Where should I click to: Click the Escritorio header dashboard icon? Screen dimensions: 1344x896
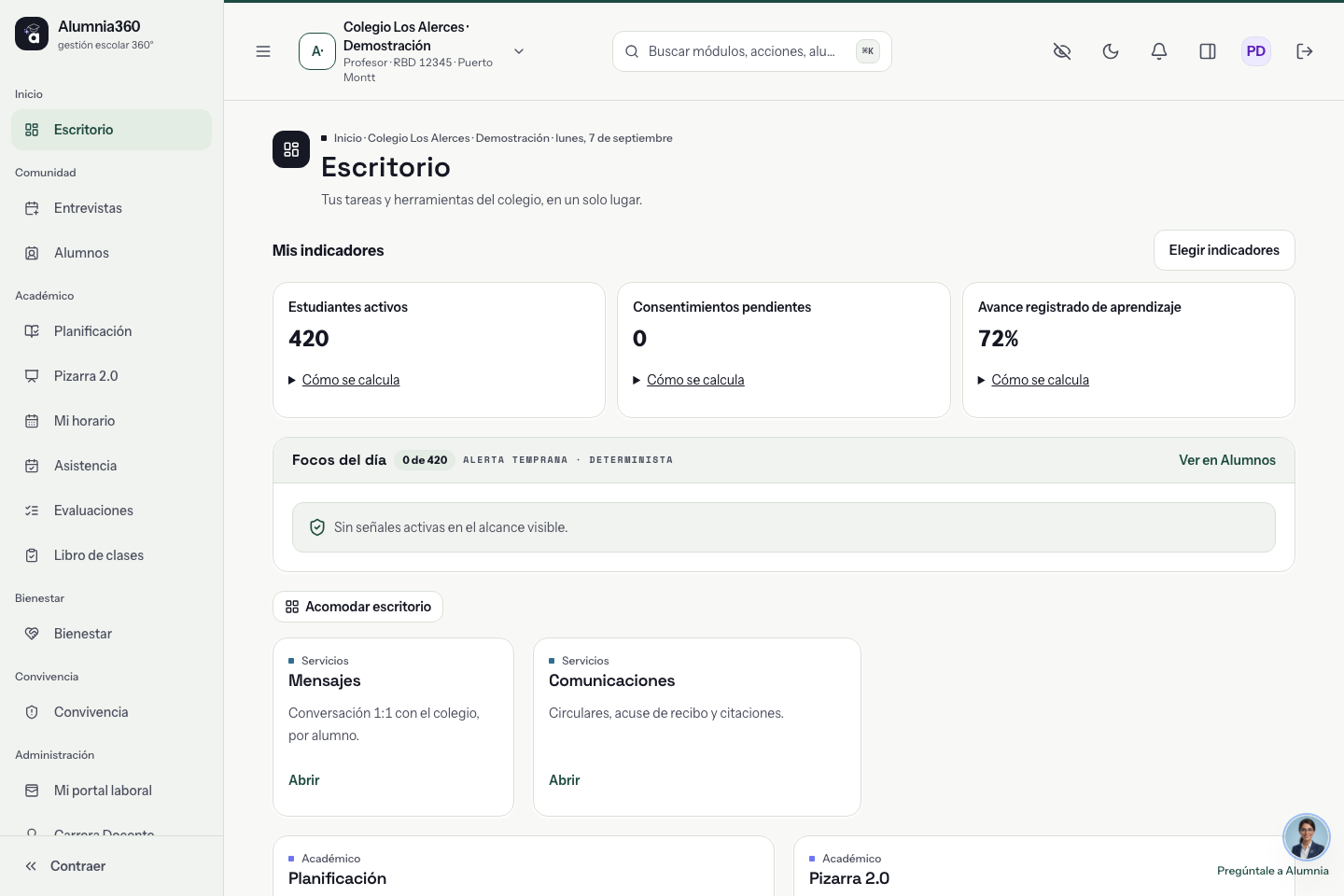pos(291,149)
